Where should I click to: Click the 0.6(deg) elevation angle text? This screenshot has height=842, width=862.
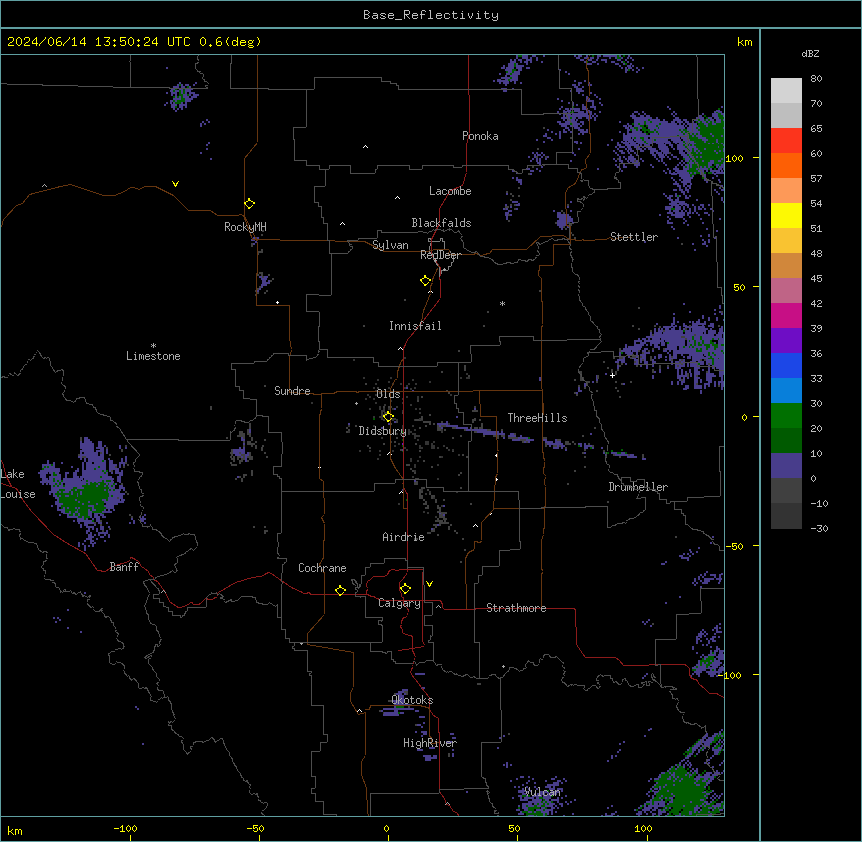[x=230, y=42]
